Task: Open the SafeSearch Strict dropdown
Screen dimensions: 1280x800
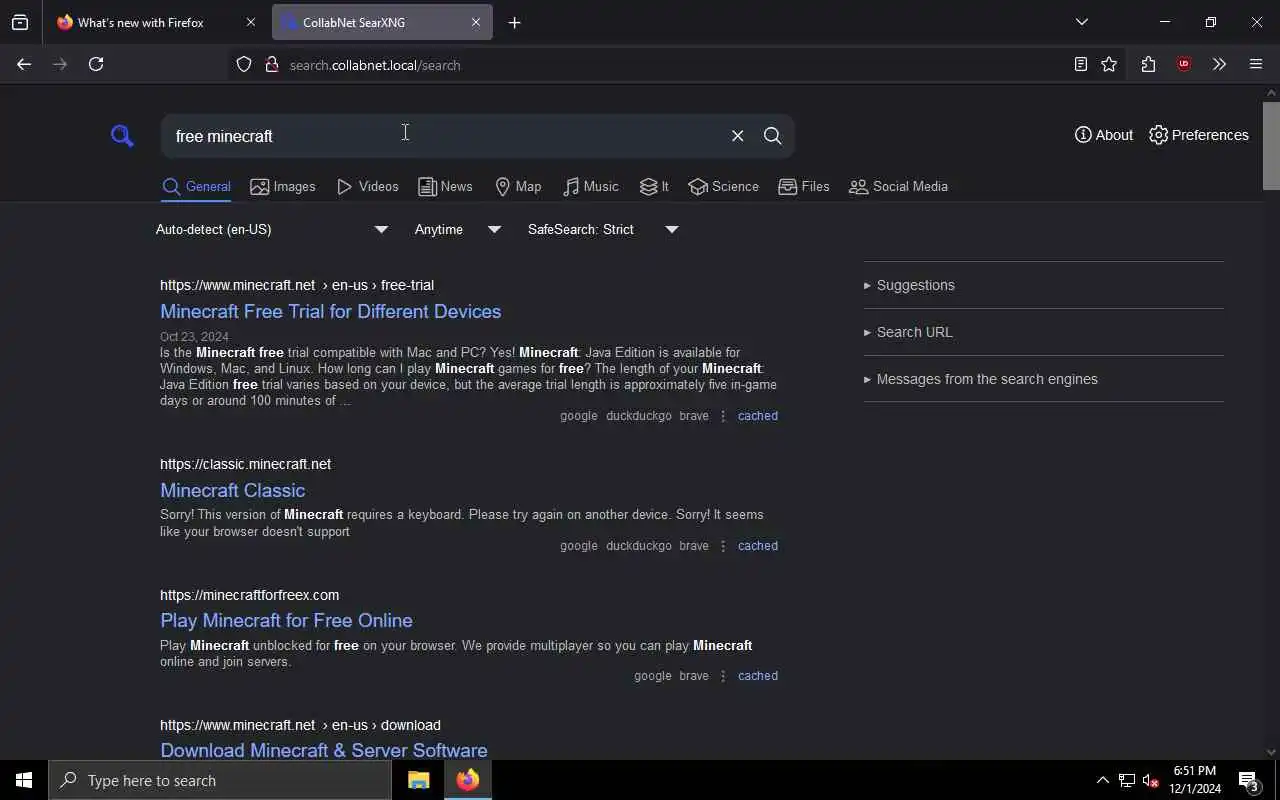Action: (x=603, y=230)
